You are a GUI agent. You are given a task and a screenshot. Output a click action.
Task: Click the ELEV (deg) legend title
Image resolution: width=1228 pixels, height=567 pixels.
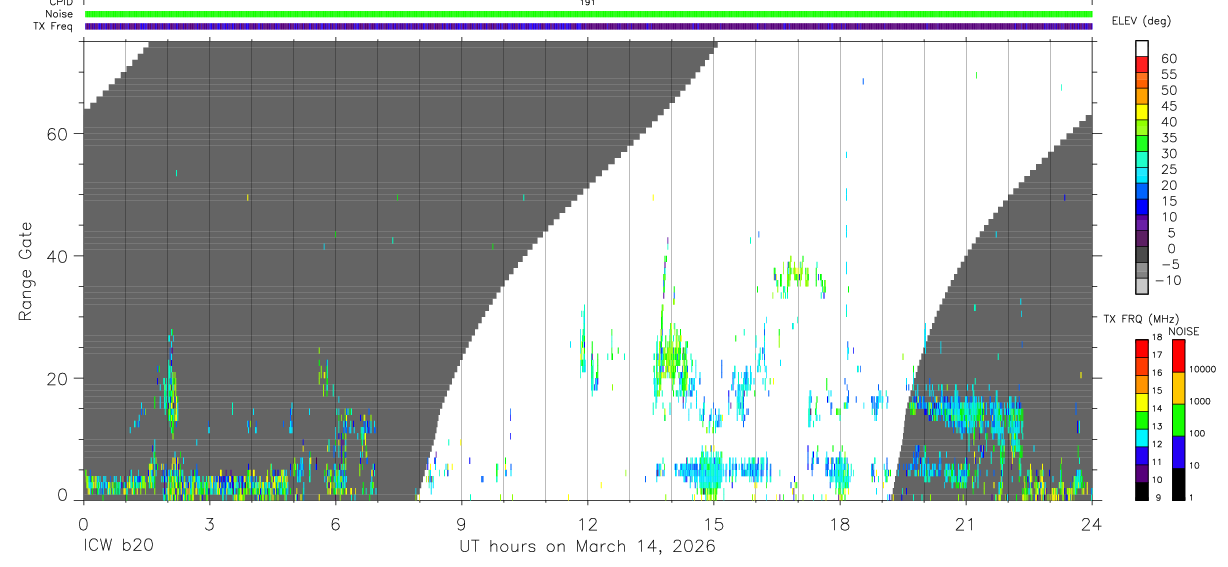1142,21
